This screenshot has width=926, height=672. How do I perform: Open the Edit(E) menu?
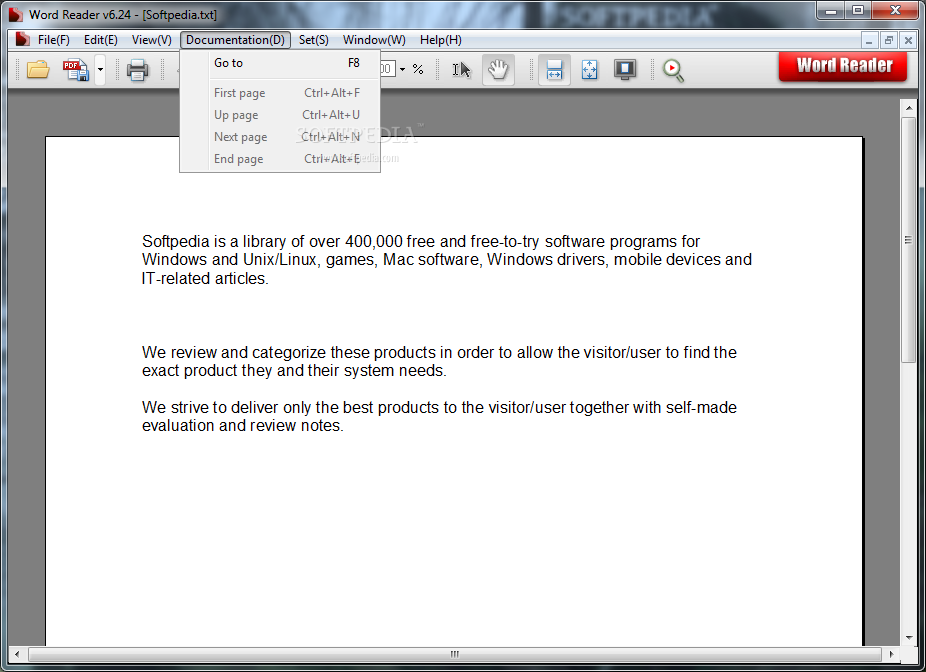(x=100, y=40)
